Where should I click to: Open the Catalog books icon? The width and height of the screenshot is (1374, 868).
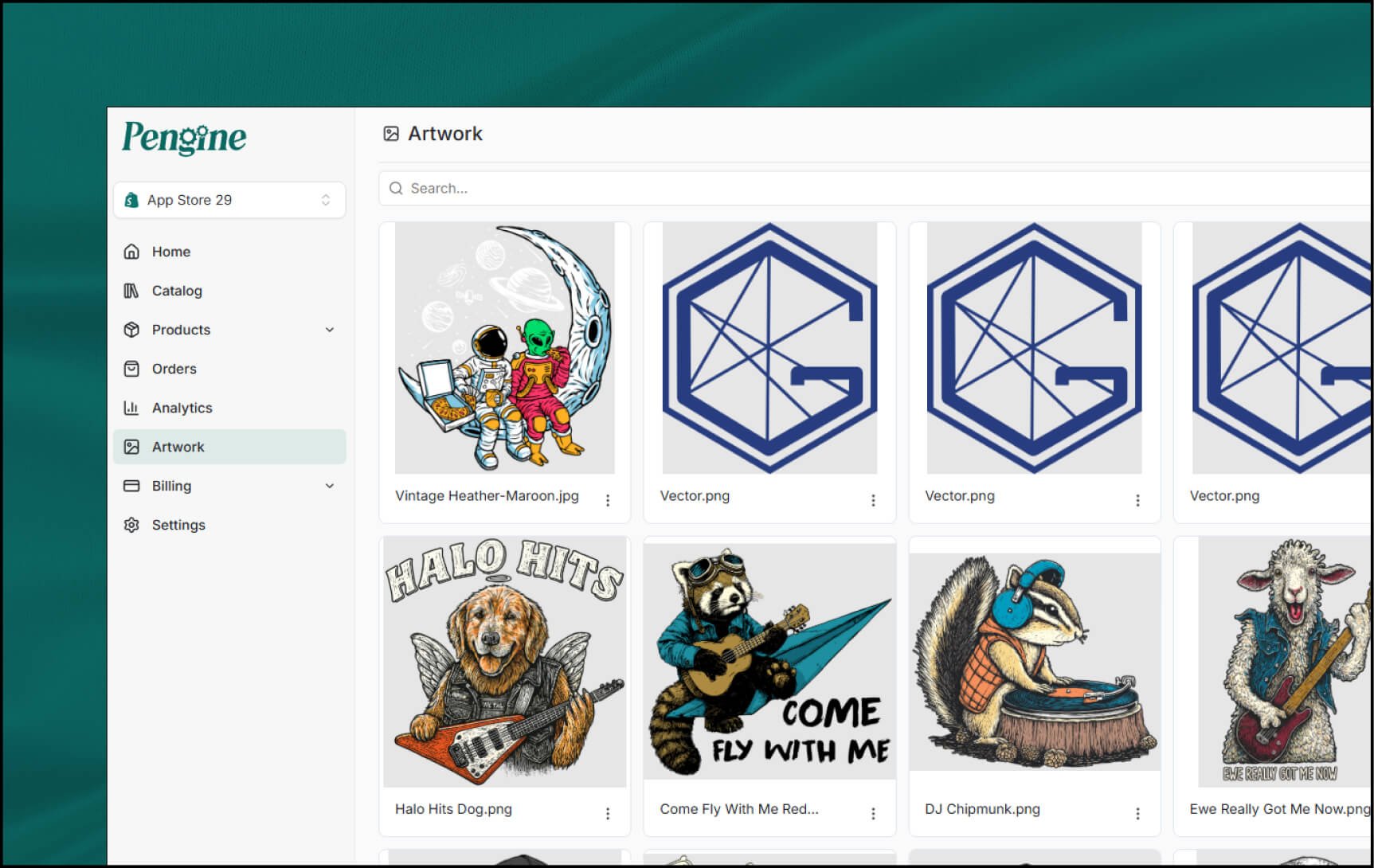click(131, 291)
